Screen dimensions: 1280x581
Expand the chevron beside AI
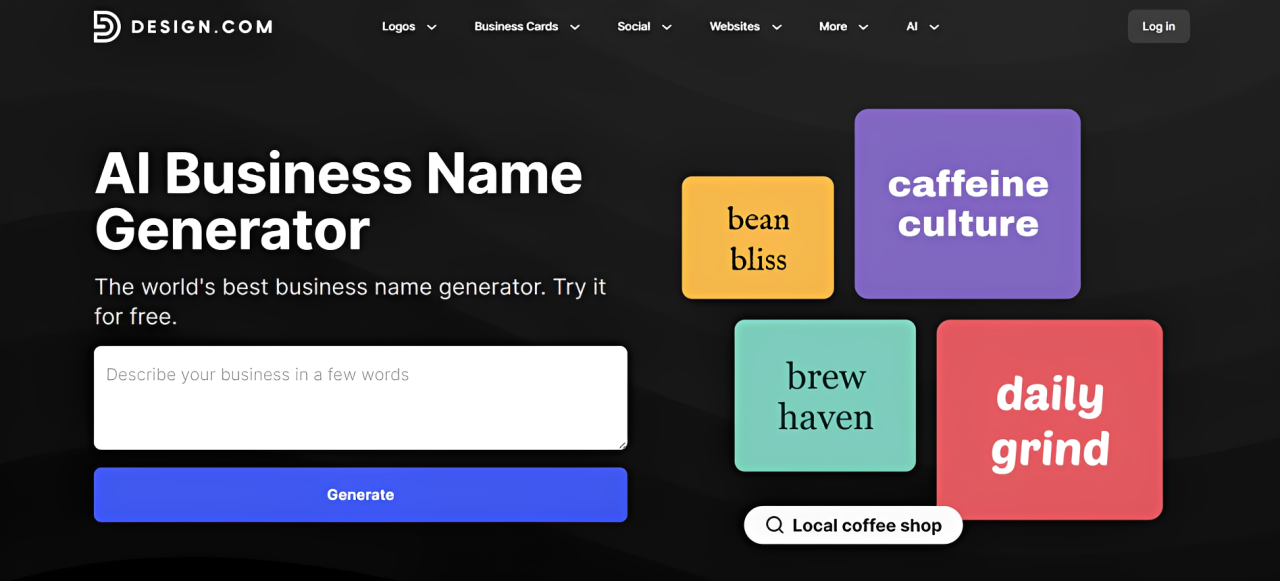(934, 27)
